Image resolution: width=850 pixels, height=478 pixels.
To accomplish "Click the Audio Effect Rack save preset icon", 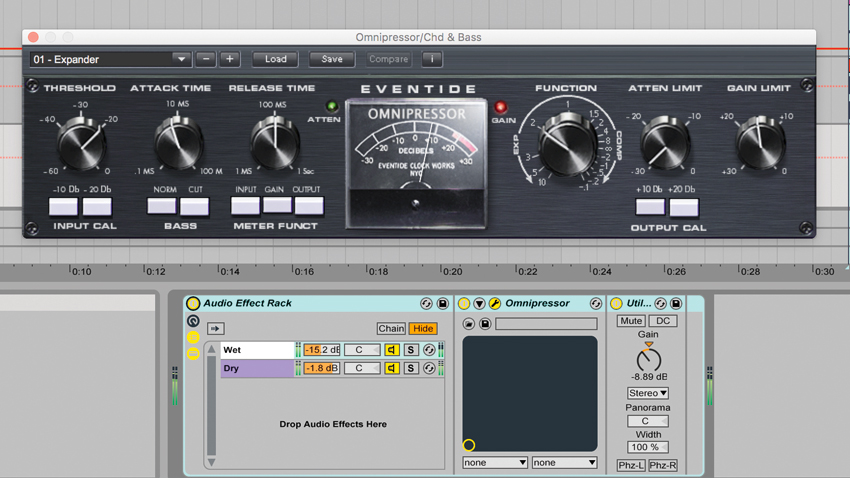I will click(x=443, y=303).
